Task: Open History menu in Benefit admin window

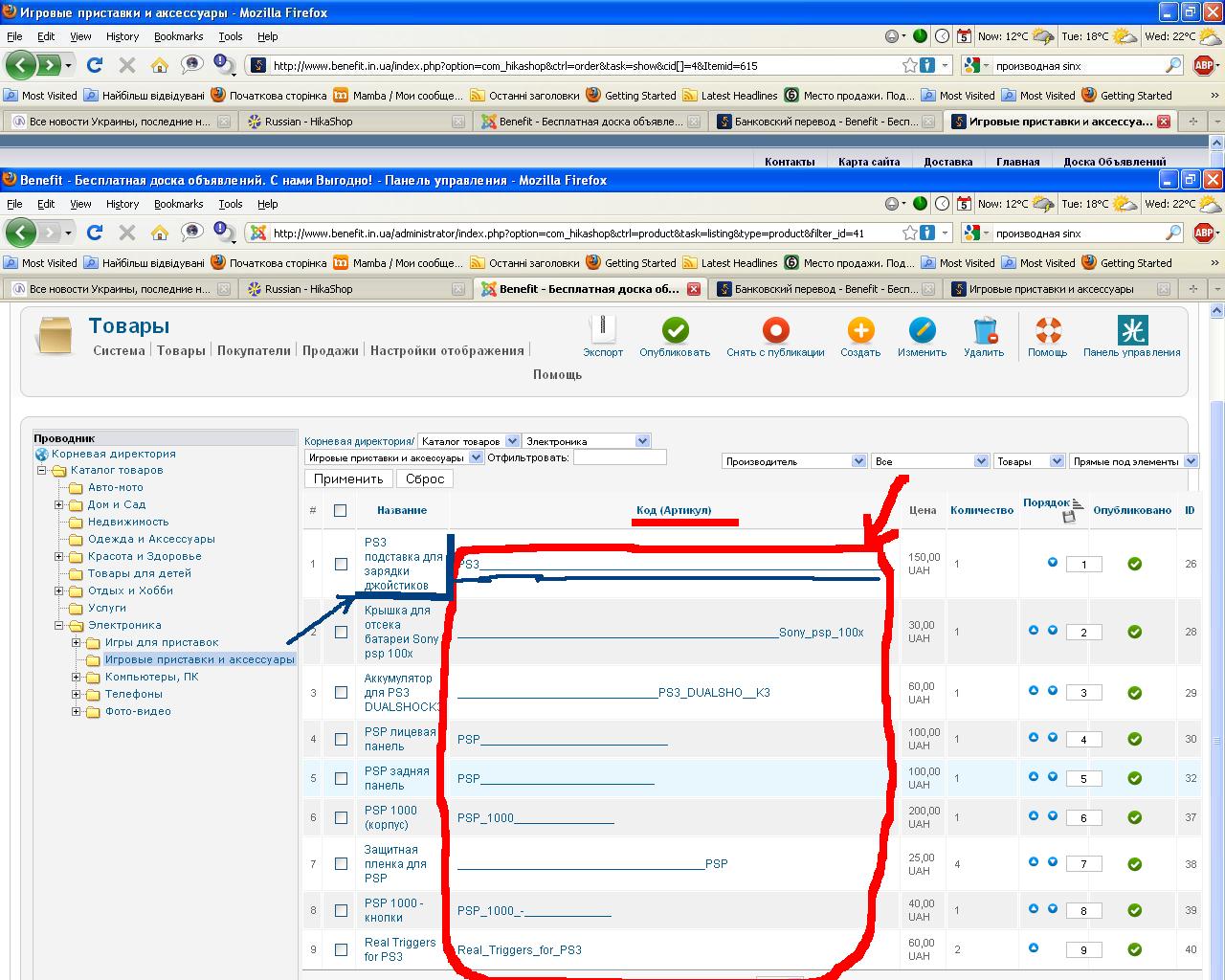Action: pos(122,204)
